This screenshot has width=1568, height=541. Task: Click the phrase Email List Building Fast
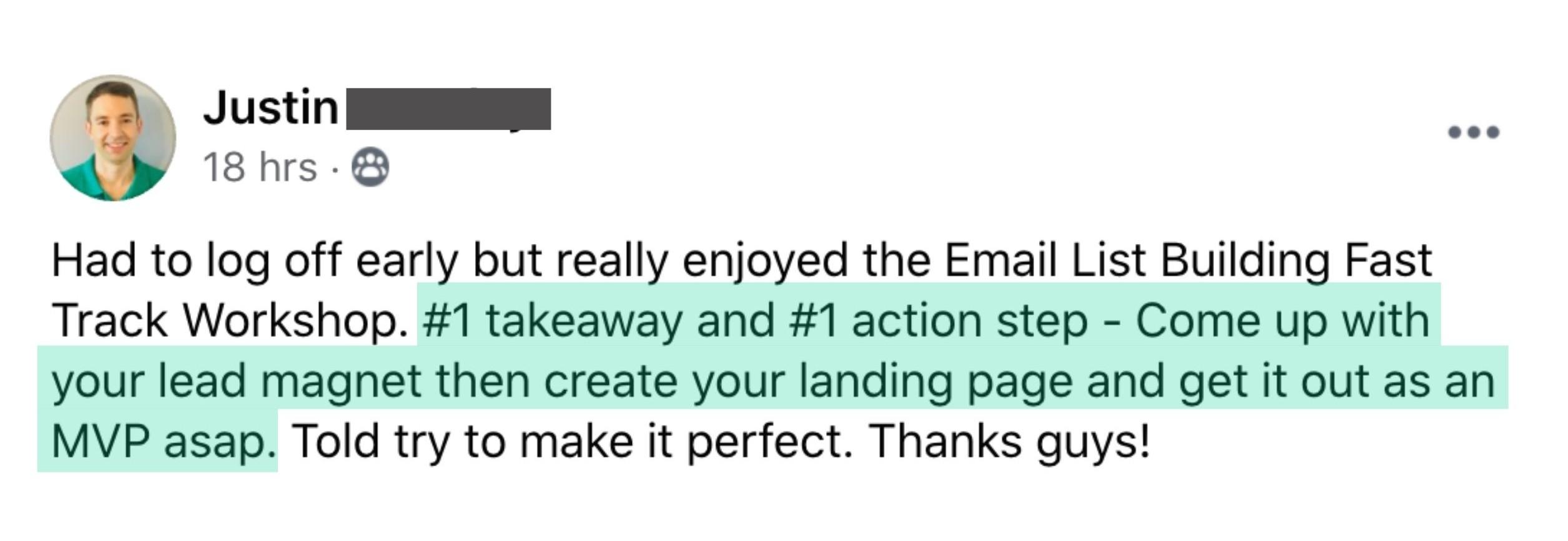(x=1188, y=260)
